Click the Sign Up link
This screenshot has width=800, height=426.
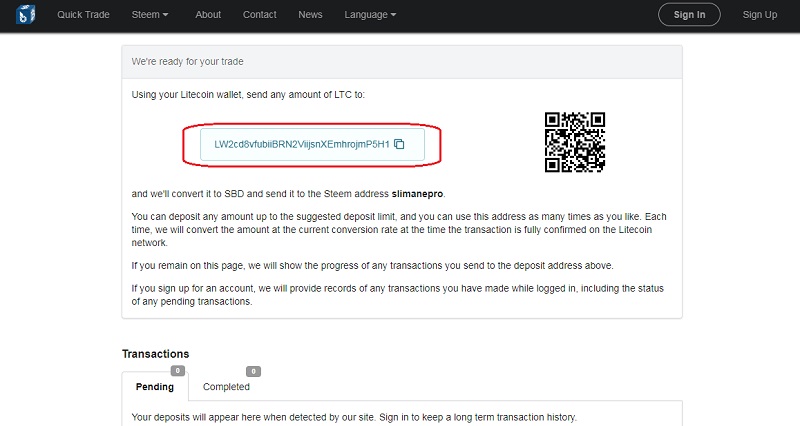pyautogui.click(x=760, y=15)
